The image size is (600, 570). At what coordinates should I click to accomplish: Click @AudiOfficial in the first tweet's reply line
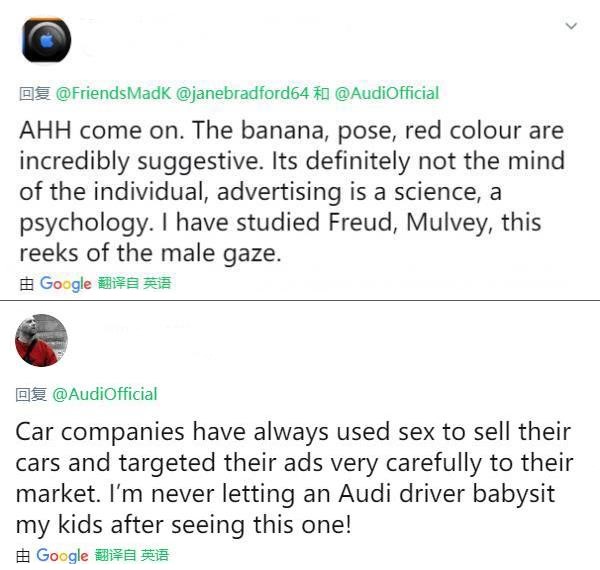386,93
